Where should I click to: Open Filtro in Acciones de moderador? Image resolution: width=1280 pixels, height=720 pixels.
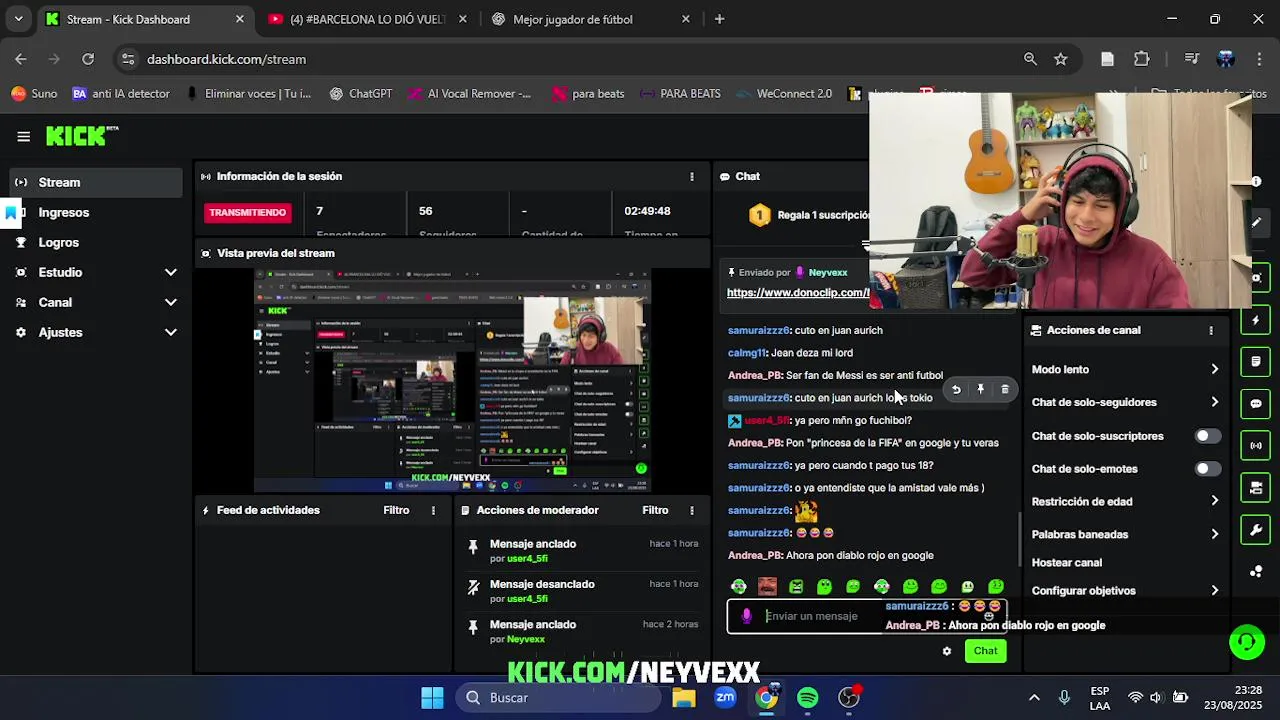(x=655, y=510)
